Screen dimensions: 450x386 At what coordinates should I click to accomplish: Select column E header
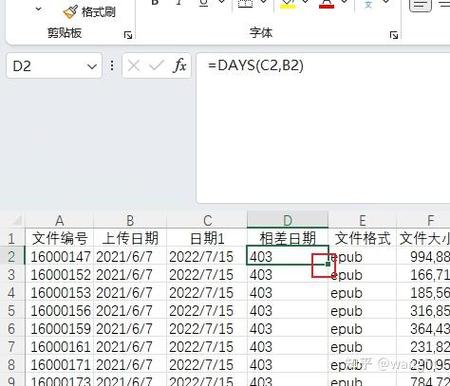click(x=363, y=220)
